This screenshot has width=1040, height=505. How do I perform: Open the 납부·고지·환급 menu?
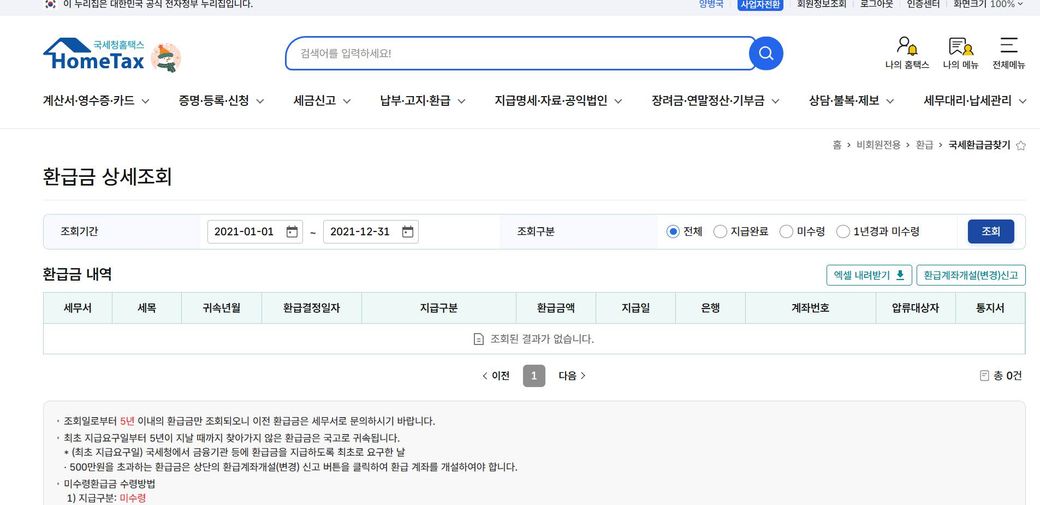[x=422, y=101]
